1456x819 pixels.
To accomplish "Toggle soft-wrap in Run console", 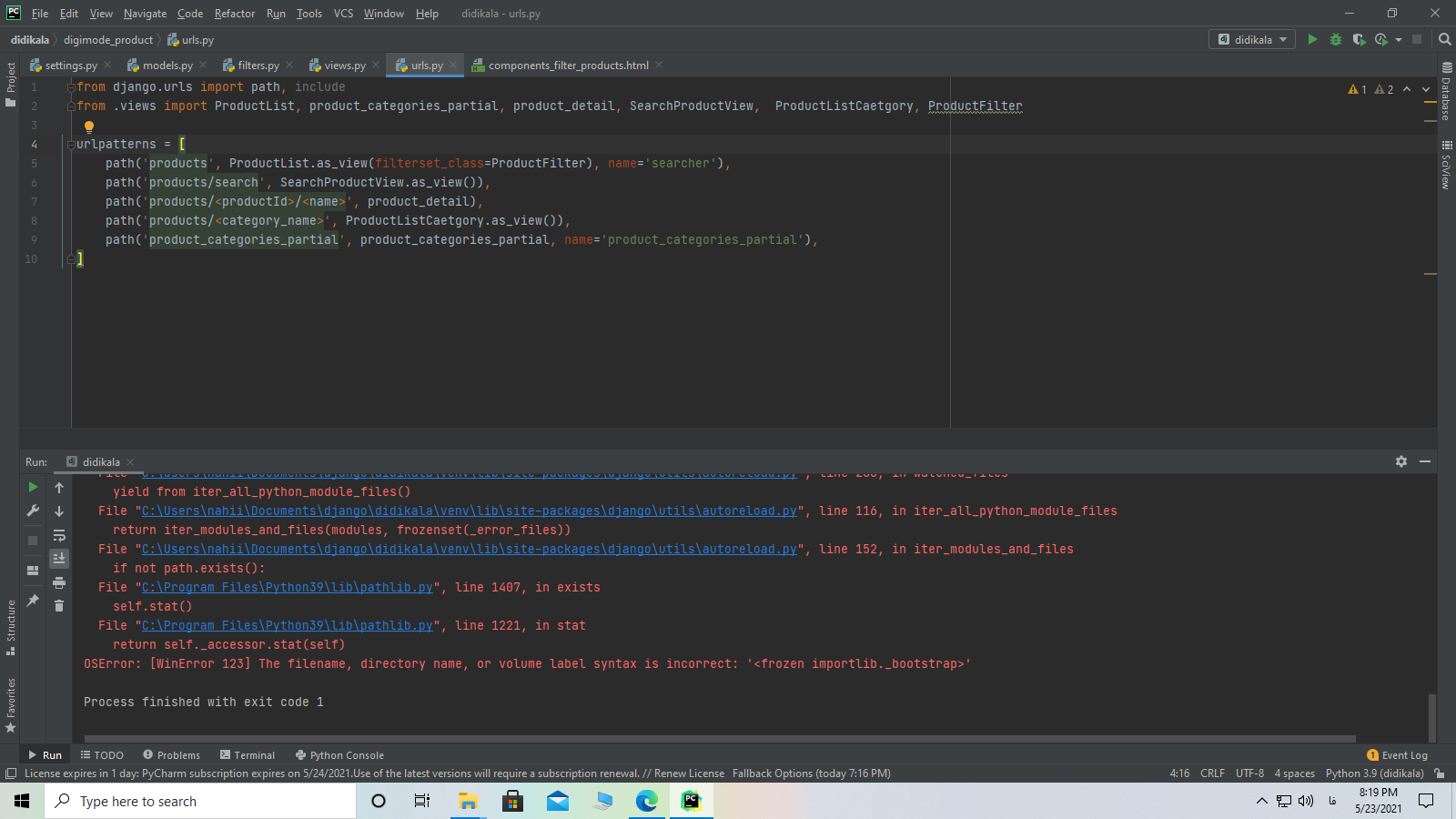I will click(x=59, y=535).
